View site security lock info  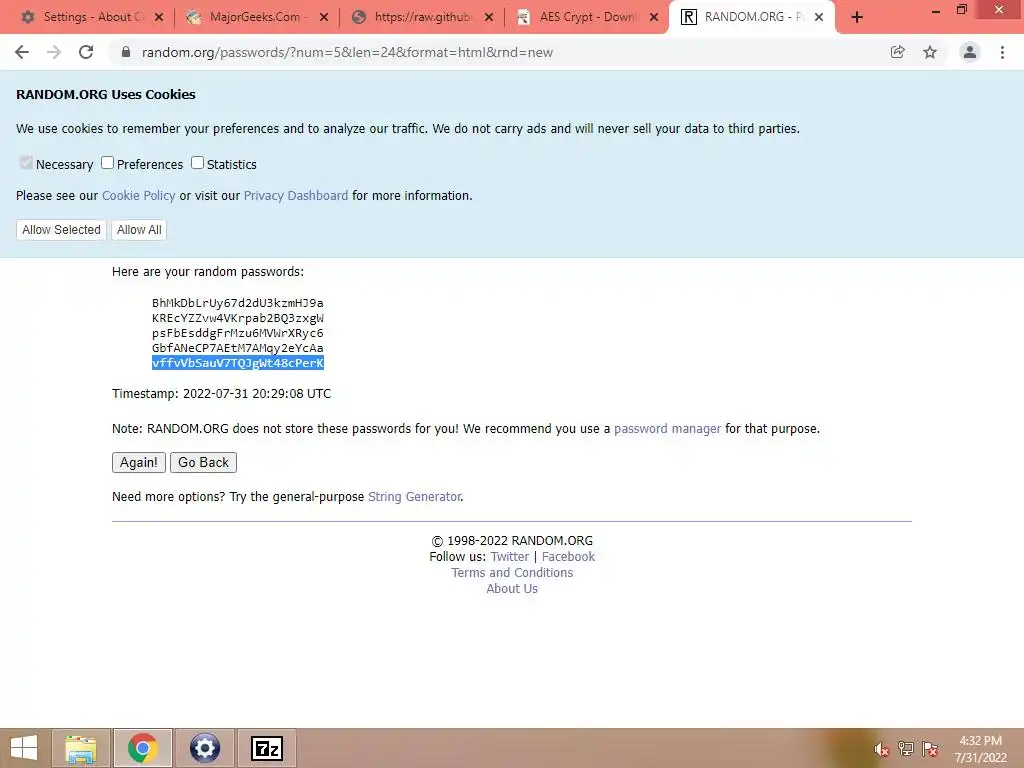click(126, 52)
